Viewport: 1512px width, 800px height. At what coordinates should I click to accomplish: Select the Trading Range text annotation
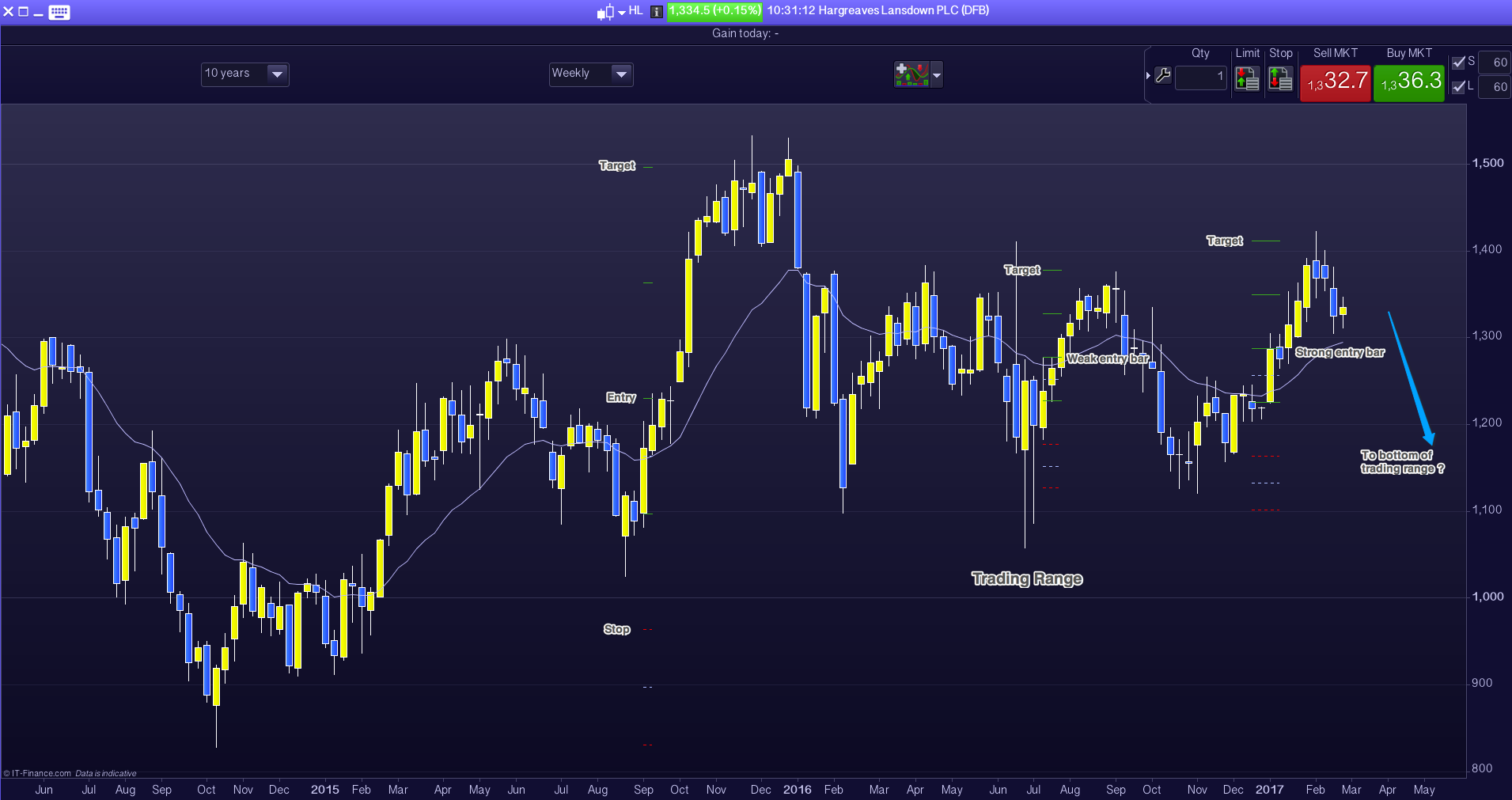(x=1026, y=578)
